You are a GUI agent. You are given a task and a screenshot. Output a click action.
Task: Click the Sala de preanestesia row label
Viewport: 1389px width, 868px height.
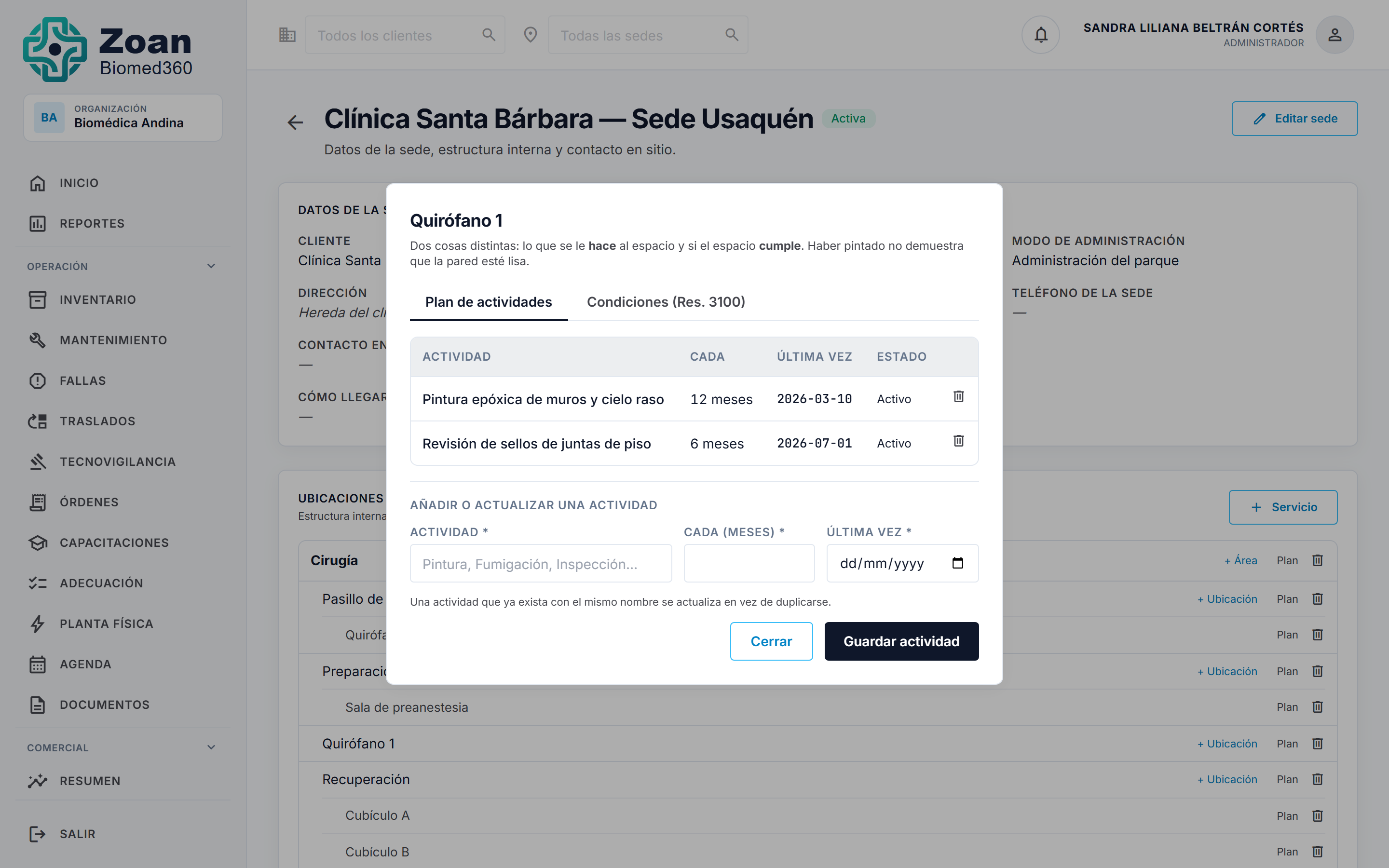pyautogui.click(x=407, y=707)
